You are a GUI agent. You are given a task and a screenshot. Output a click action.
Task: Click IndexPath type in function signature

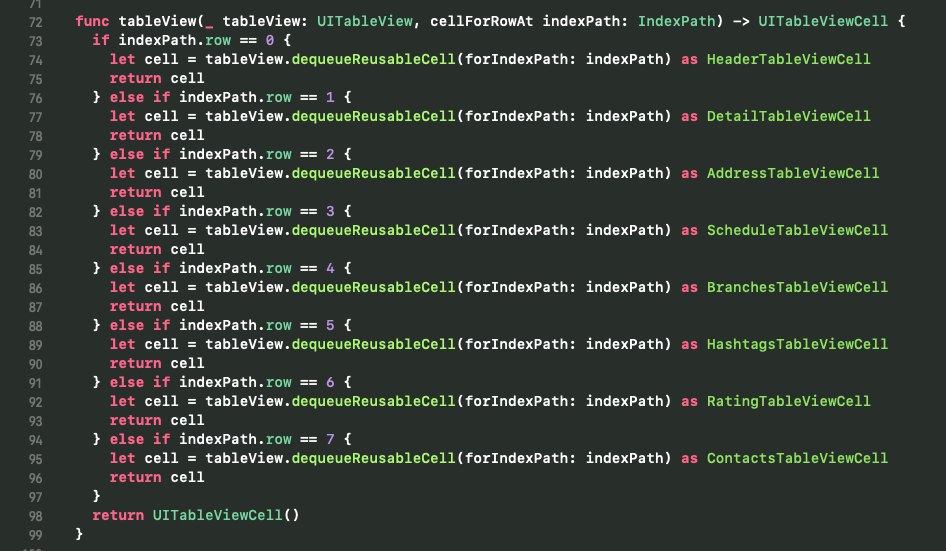click(x=676, y=21)
